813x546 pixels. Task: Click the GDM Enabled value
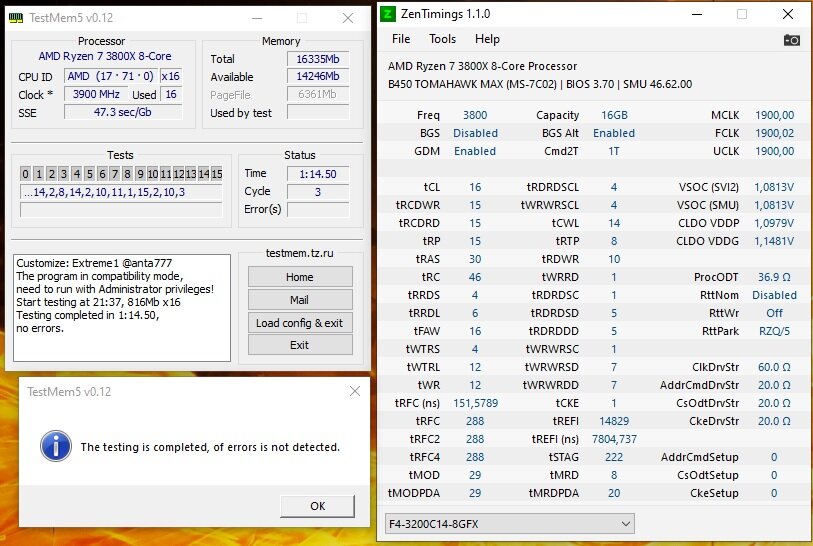pyautogui.click(x=475, y=151)
